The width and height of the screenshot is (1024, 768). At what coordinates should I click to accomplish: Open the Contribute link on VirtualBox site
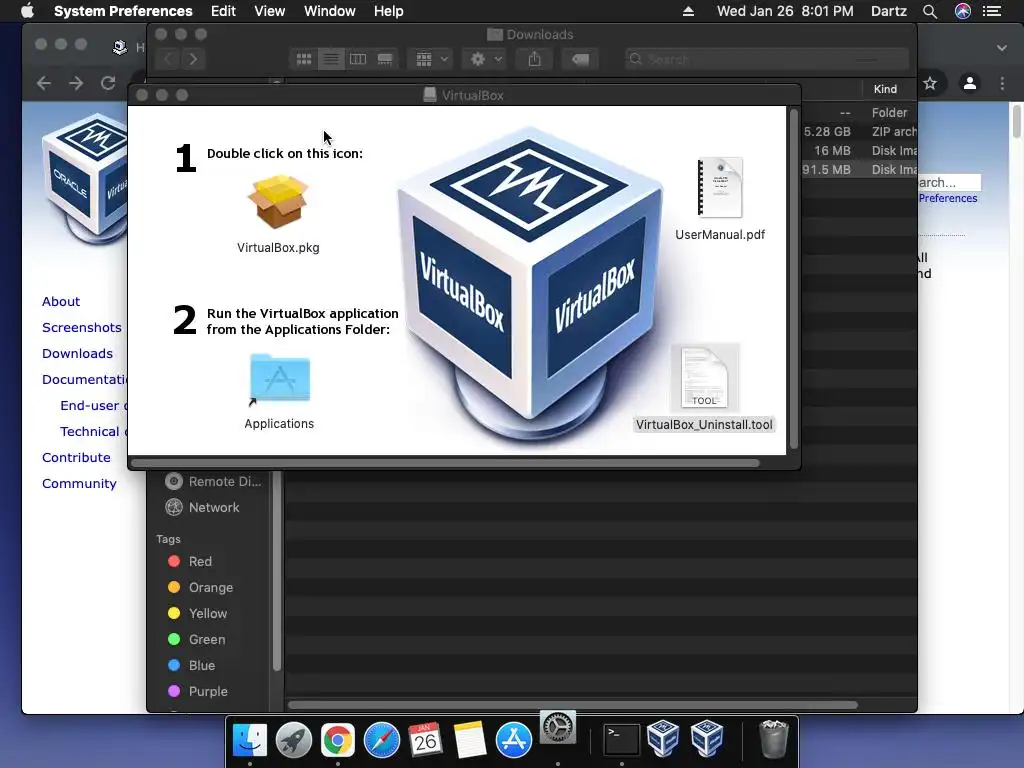point(76,458)
